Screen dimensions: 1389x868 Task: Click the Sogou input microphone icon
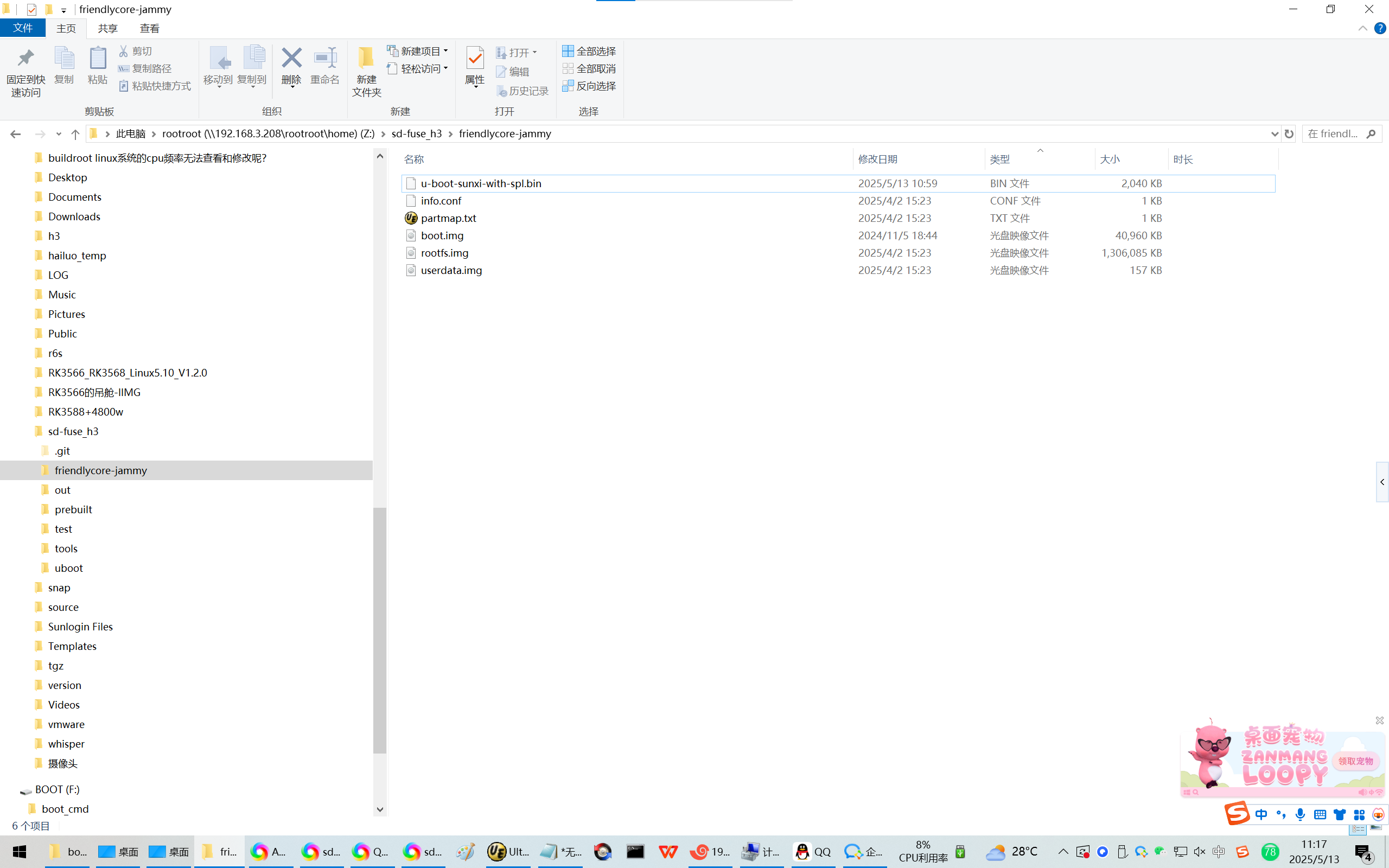click(1300, 815)
